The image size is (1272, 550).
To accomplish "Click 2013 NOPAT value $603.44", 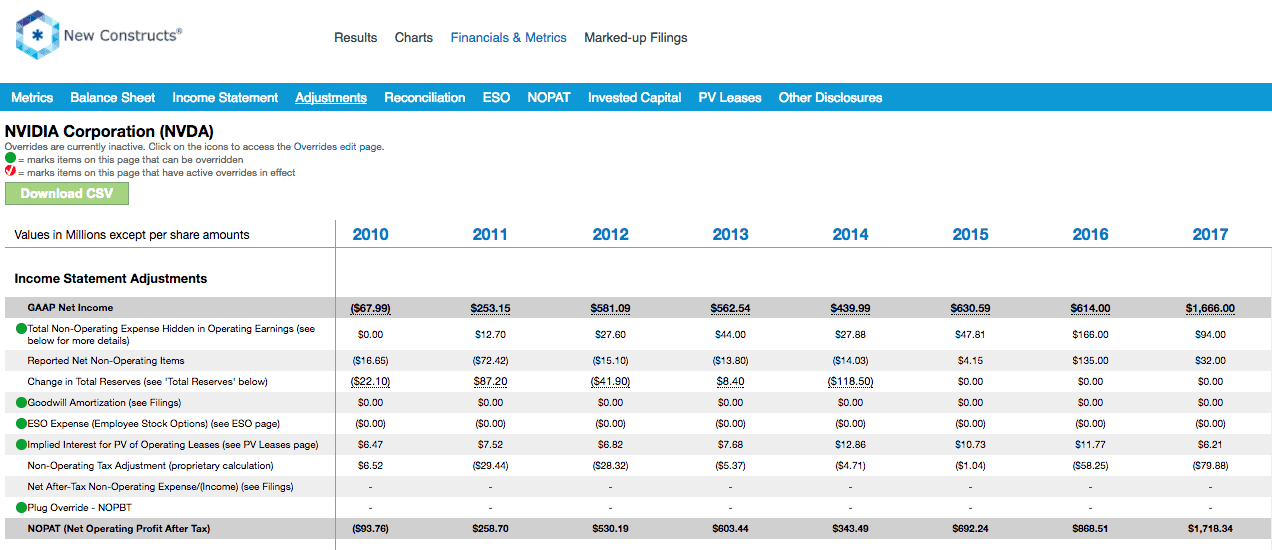I will 730,529.
